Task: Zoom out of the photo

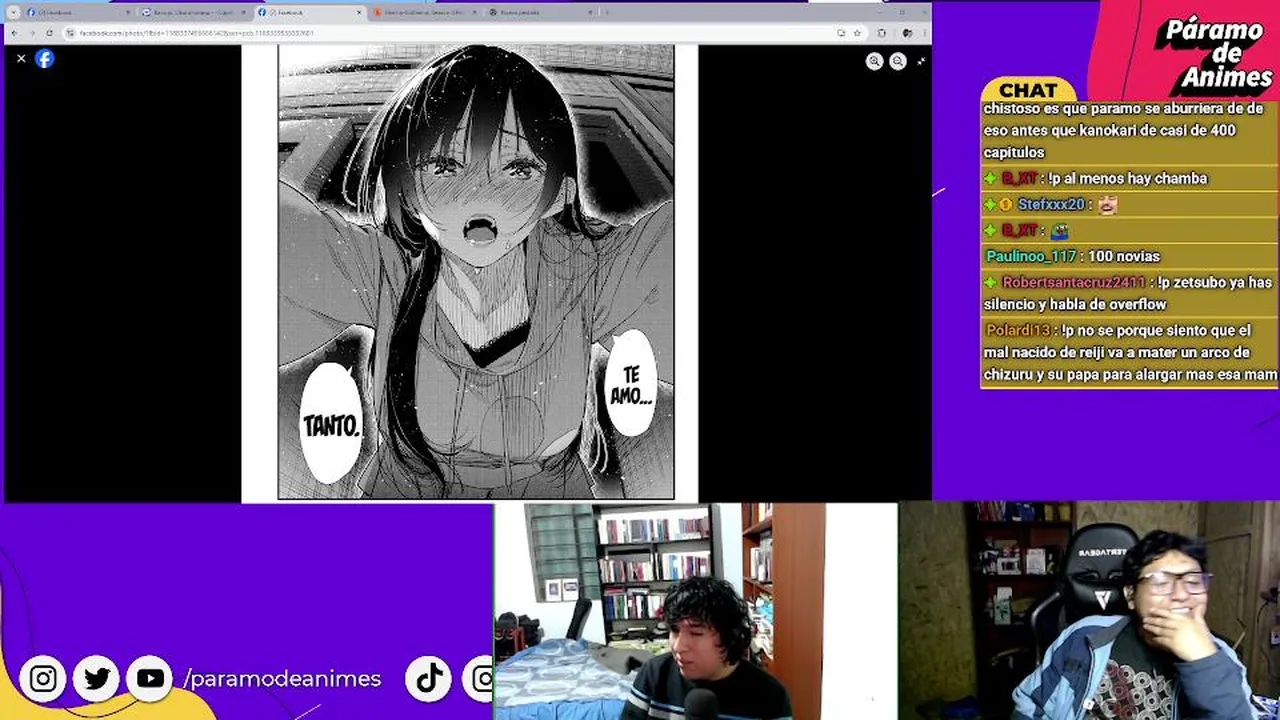Action: coord(898,61)
